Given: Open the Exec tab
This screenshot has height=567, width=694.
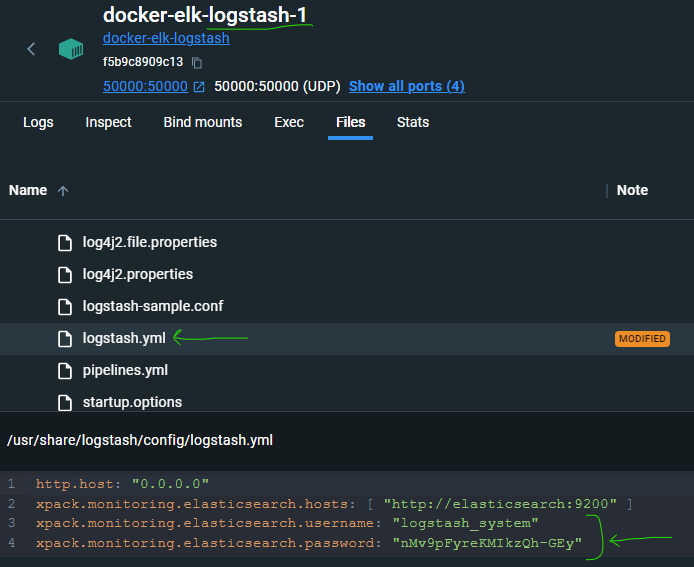Looking at the screenshot, I should 289,122.
